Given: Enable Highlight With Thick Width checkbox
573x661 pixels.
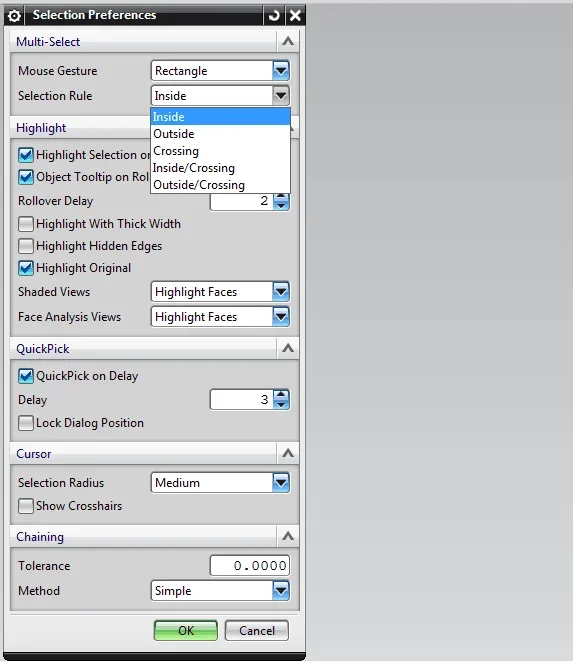Looking at the screenshot, I should pyautogui.click(x=26, y=224).
